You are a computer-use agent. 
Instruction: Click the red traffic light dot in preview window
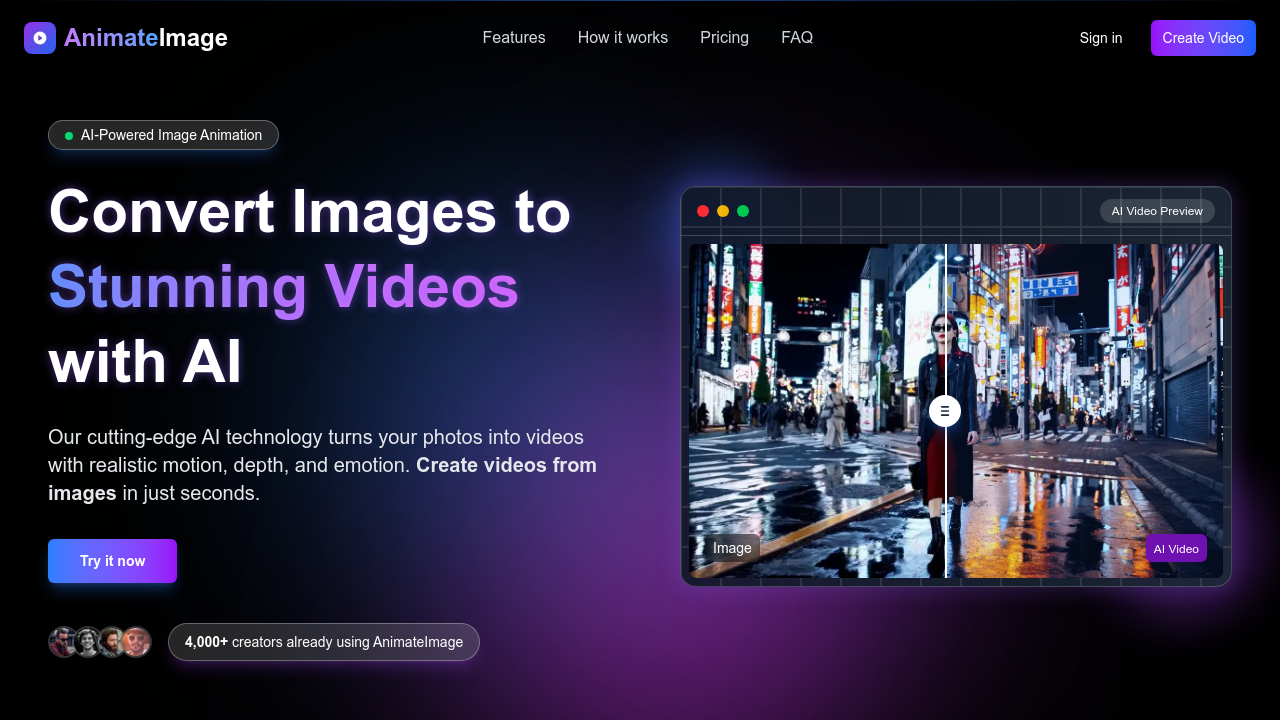coord(703,211)
